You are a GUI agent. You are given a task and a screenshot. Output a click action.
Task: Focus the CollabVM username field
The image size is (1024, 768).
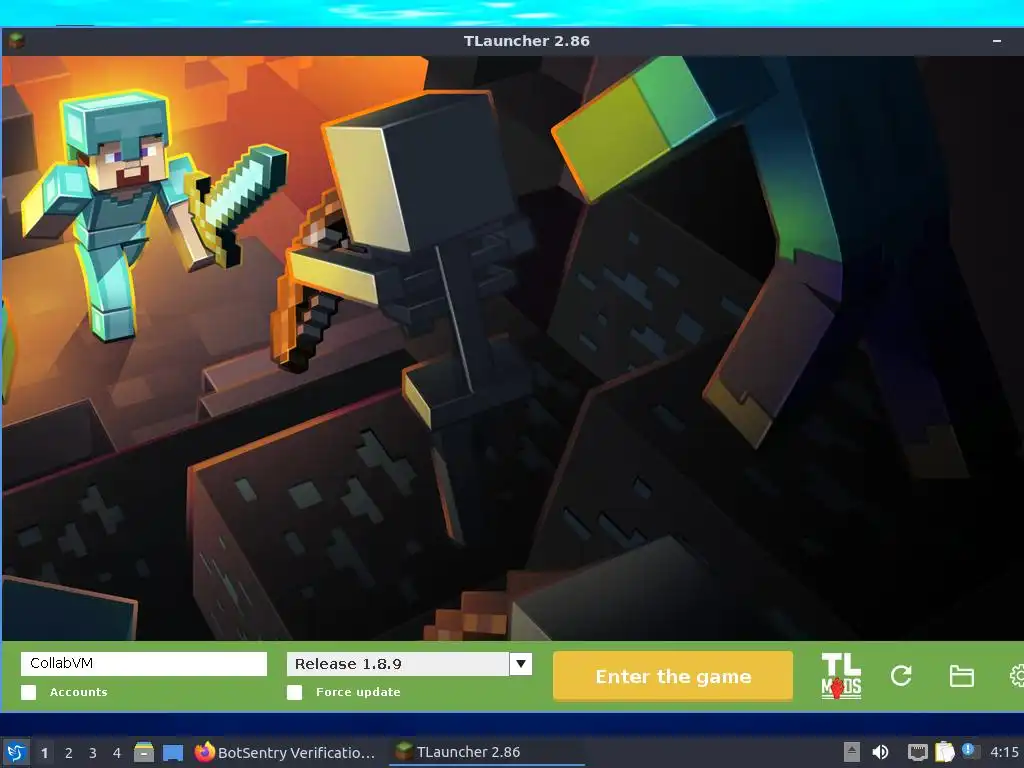(144, 664)
